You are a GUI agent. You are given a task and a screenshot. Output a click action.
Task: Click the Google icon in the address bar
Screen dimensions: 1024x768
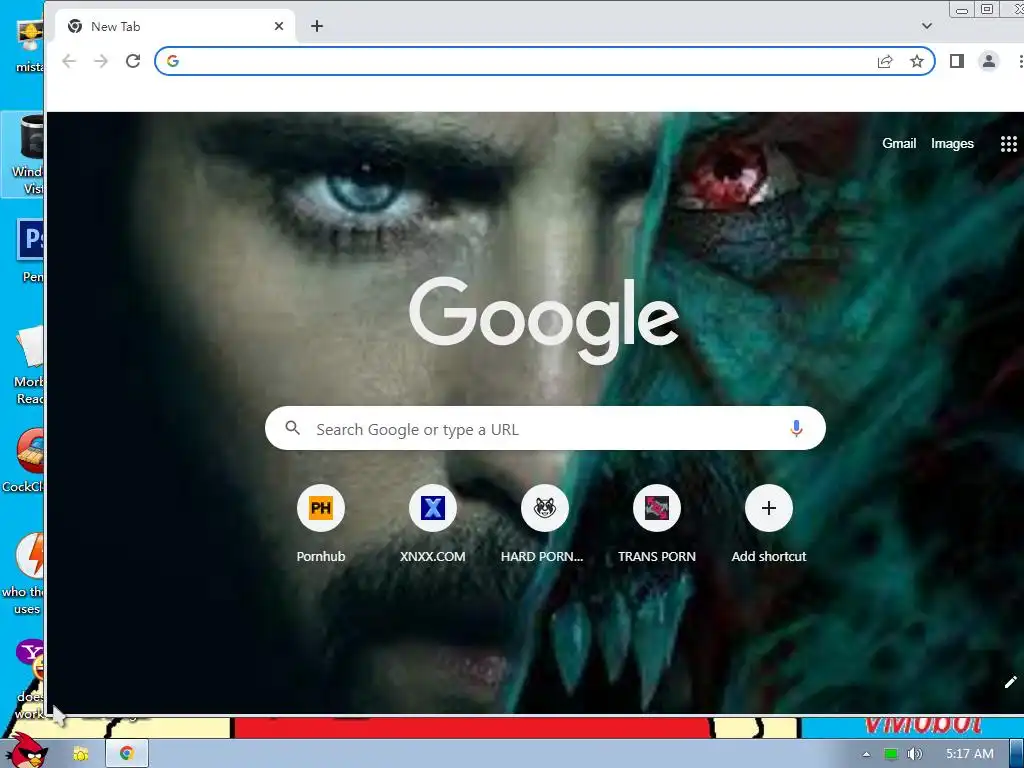[173, 61]
